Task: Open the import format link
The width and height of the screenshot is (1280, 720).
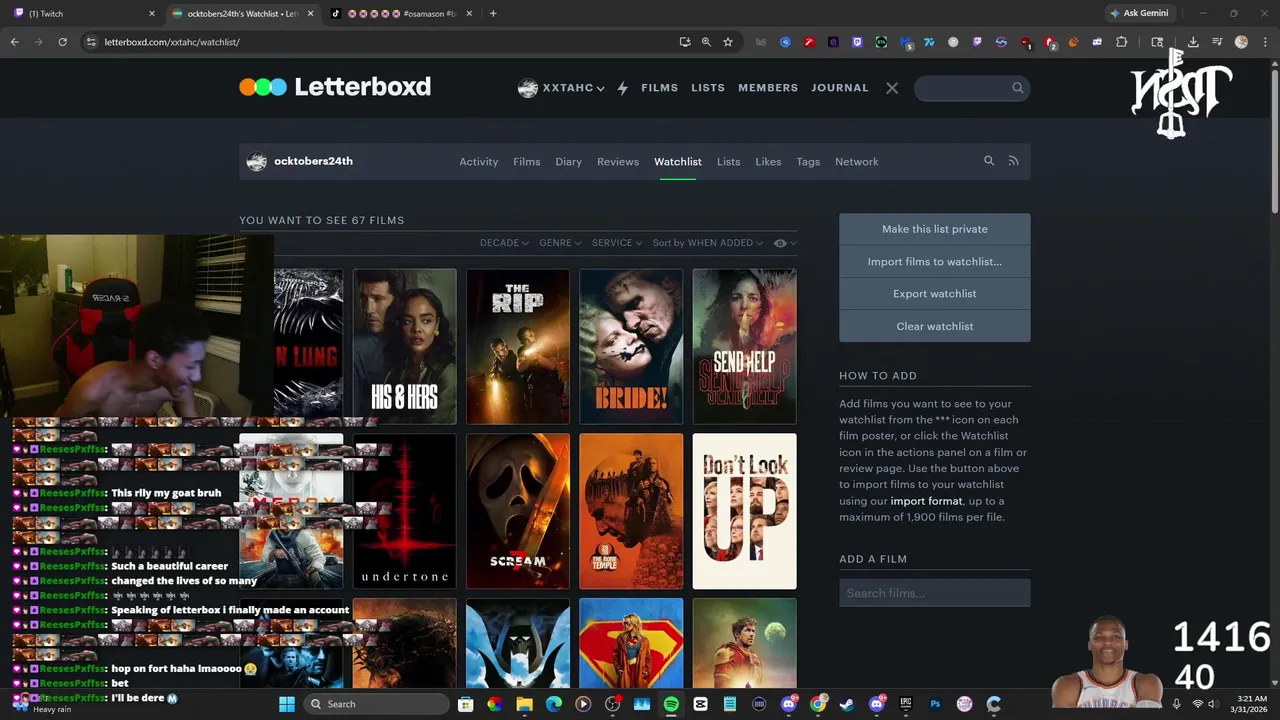Action: pos(926,501)
